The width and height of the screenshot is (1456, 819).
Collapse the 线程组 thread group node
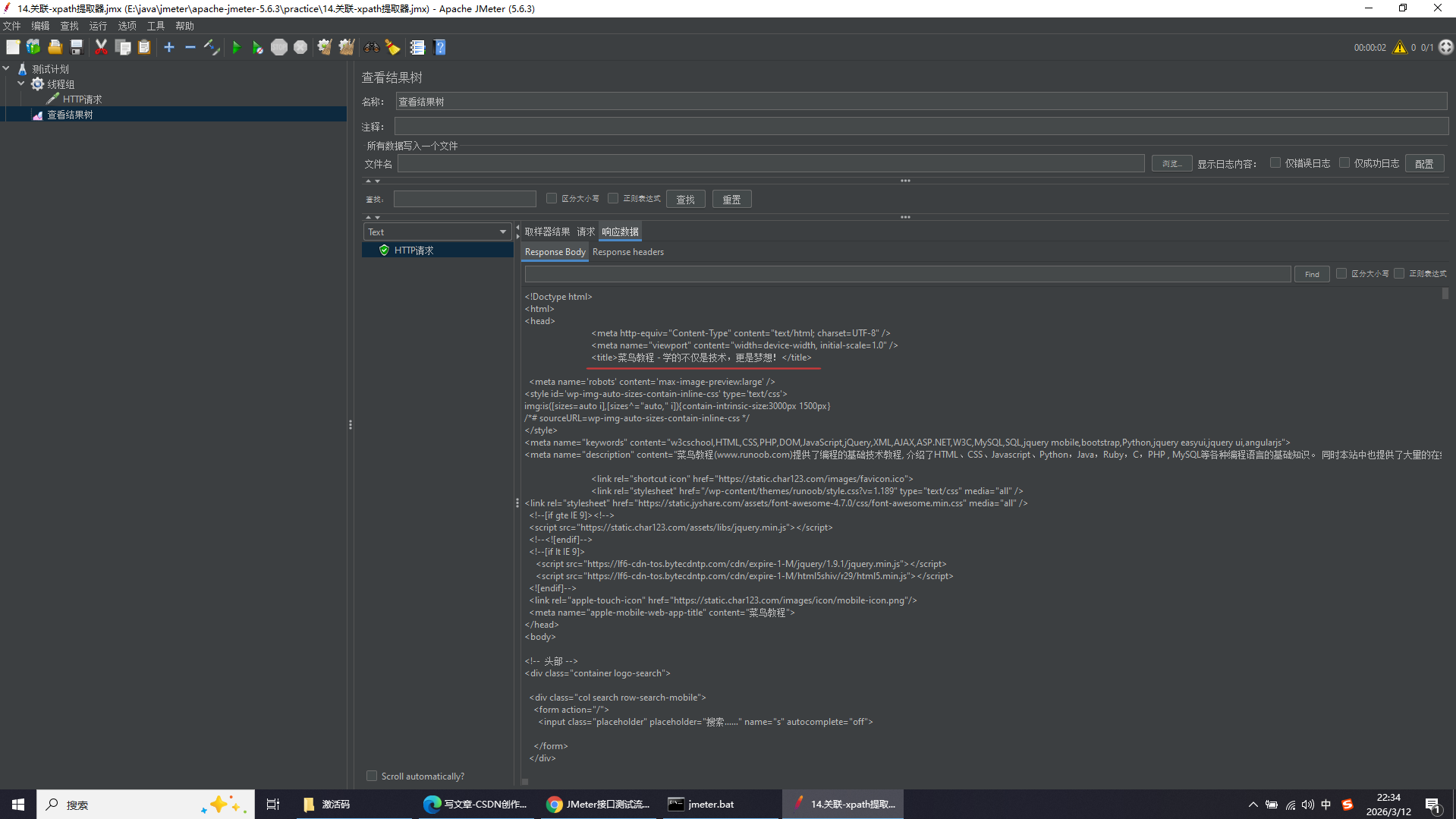21,83
